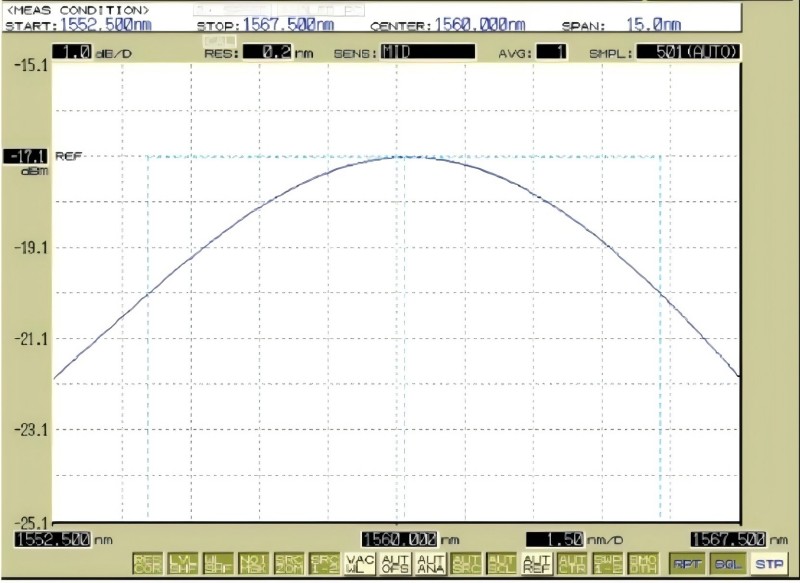Toggle the AUT SRC indicator
This screenshot has width=800, height=583.
point(466,564)
